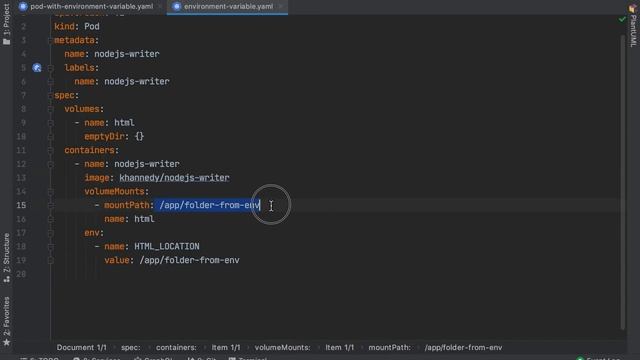Open the Structure tool window
The image size is (640, 360).
tap(6, 258)
